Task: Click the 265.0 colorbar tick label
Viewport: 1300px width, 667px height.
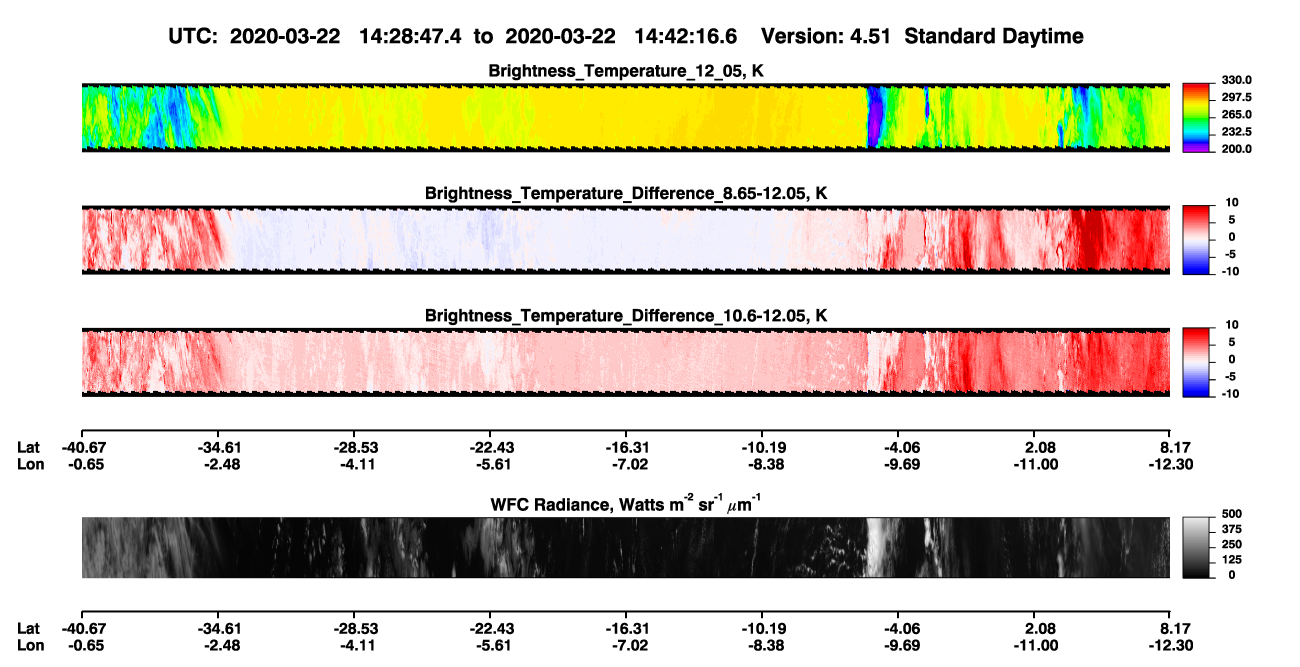Action: pos(1236,115)
